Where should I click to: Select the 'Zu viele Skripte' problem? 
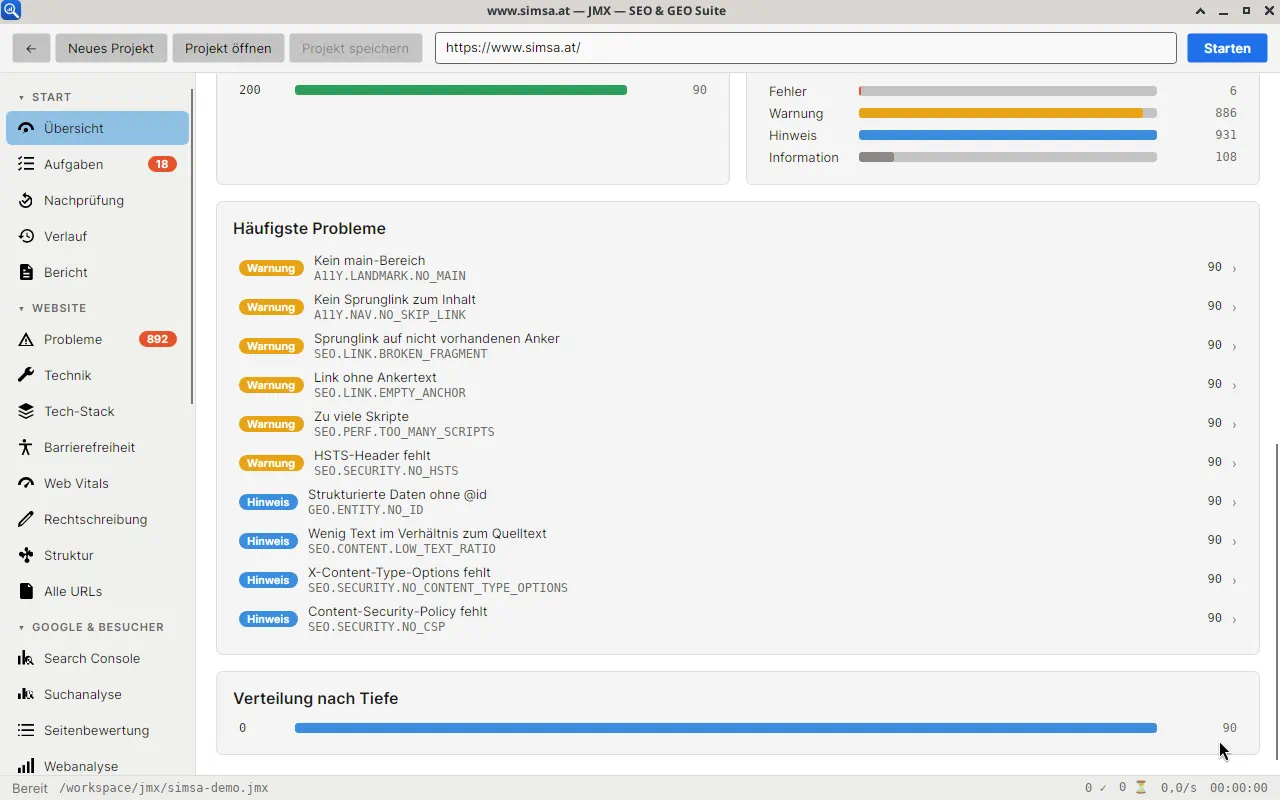pyautogui.click(x=738, y=424)
